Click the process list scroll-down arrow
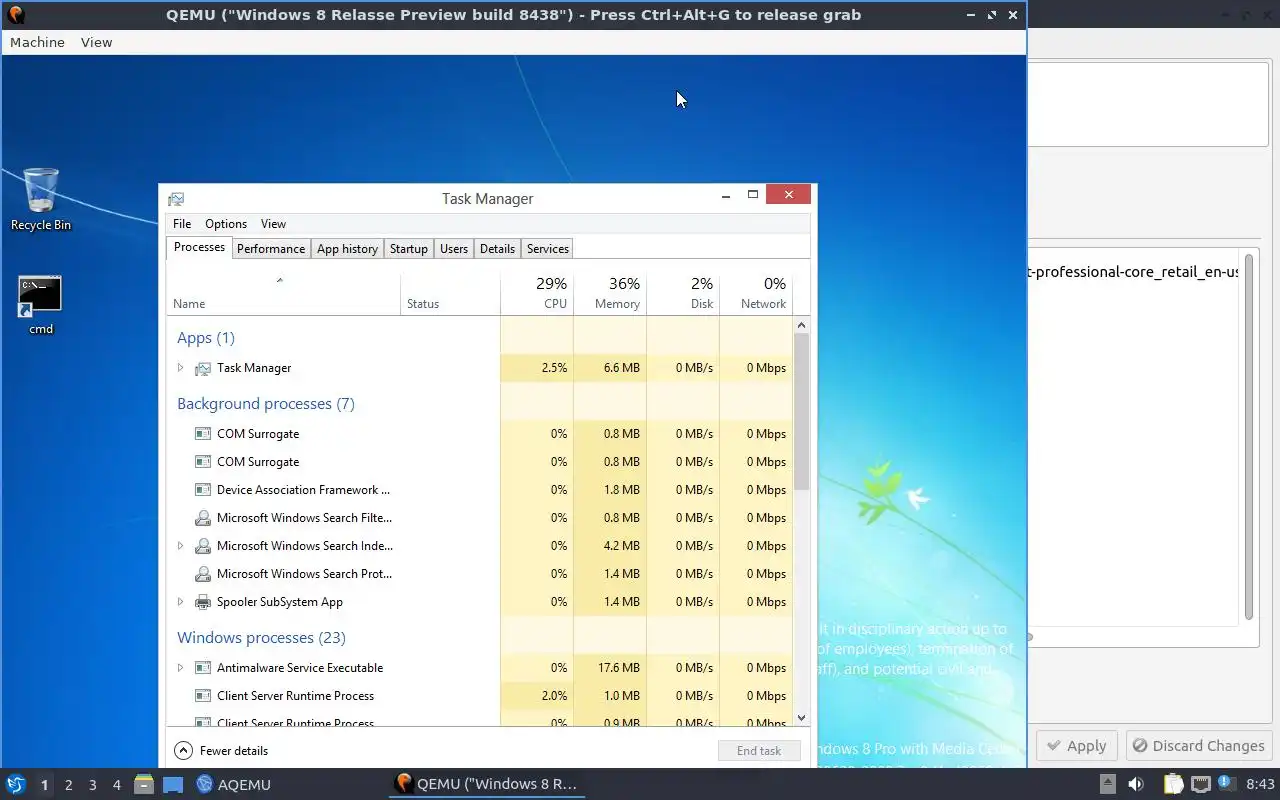This screenshot has height=800, width=1280. click(x=801, y=718)
